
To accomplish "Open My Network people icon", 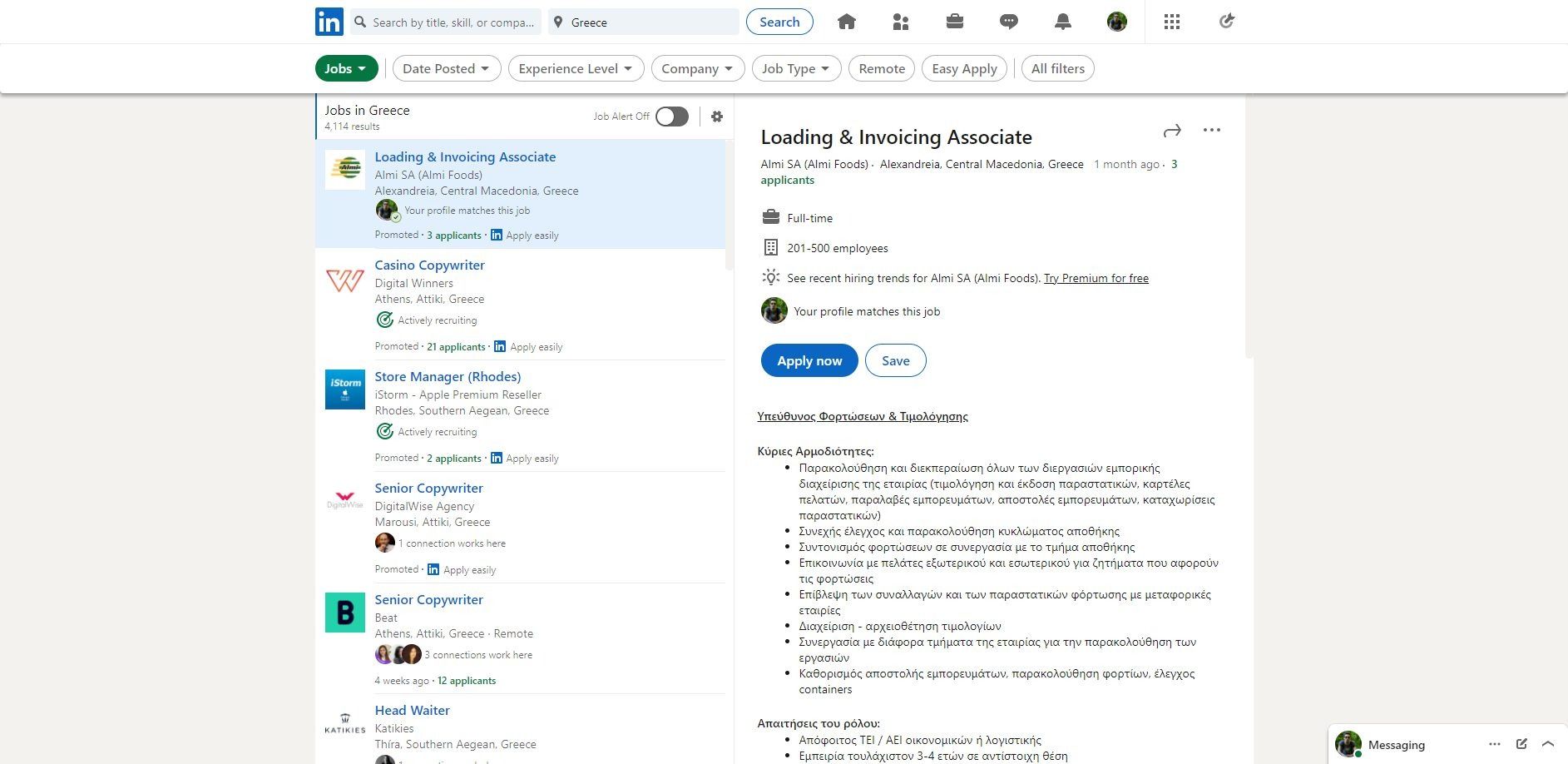I will (900, 22).
